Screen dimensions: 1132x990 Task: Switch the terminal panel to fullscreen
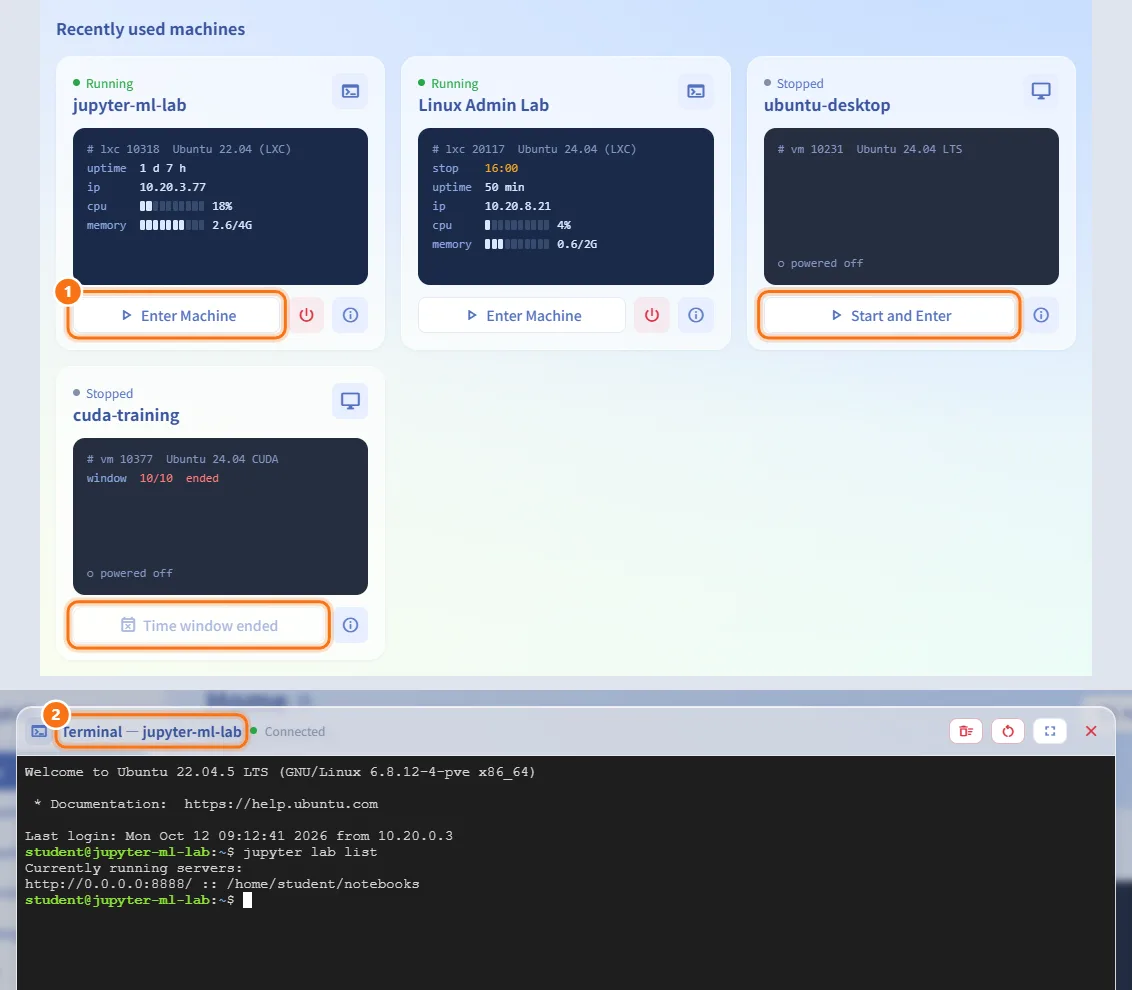pyautogui.click(x=1050, y=731)
